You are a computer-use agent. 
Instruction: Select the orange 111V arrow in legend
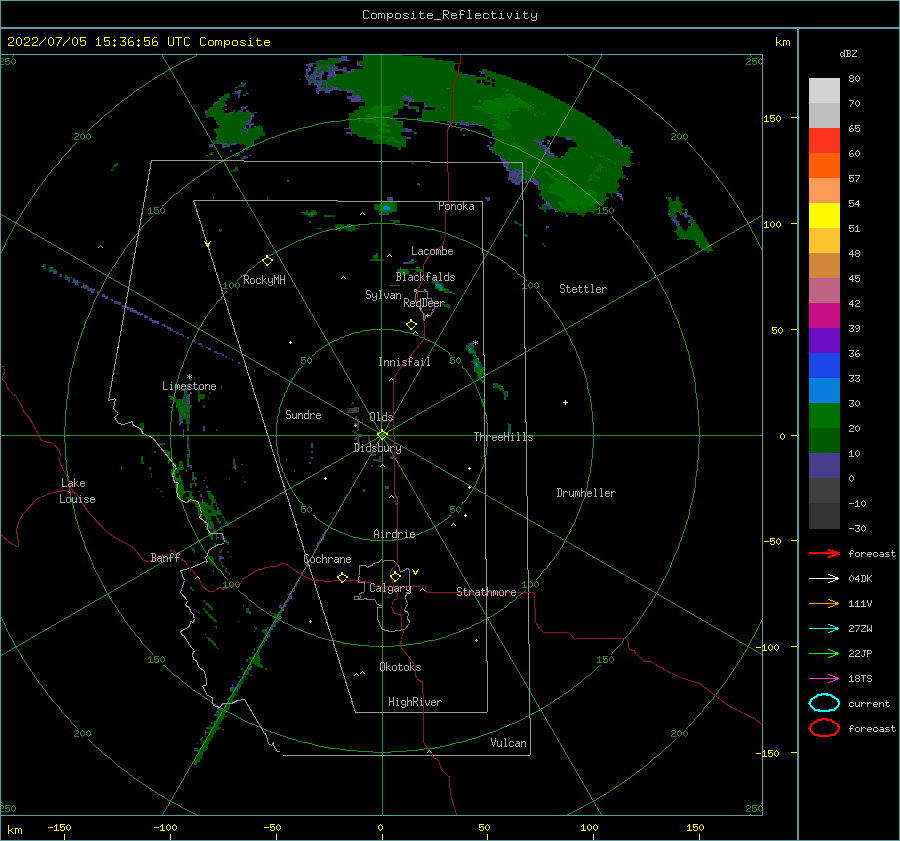[824, 603]
